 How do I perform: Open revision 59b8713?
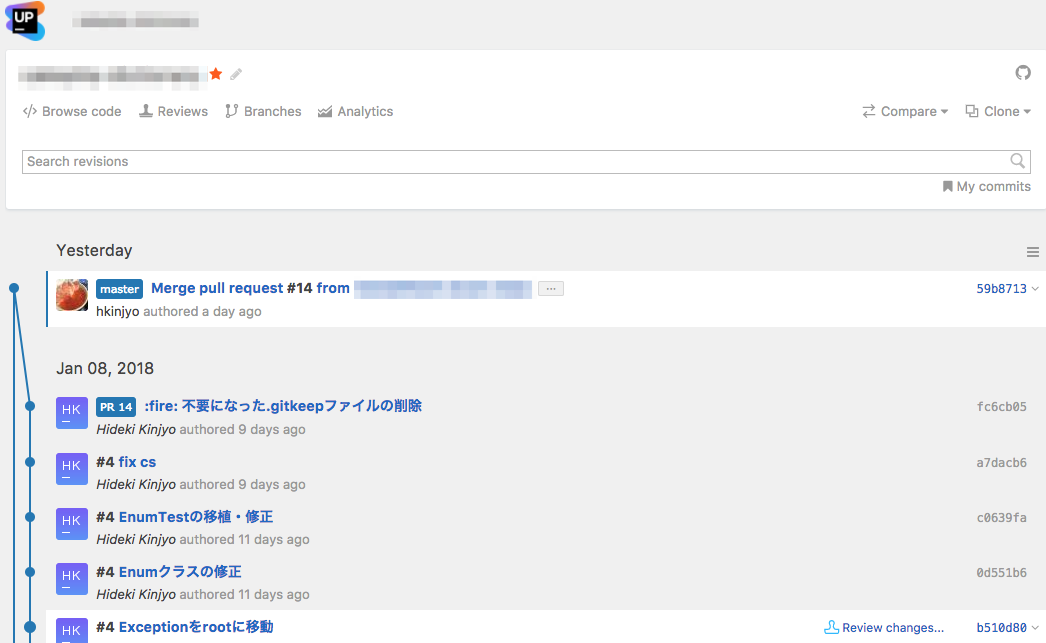1001,289
